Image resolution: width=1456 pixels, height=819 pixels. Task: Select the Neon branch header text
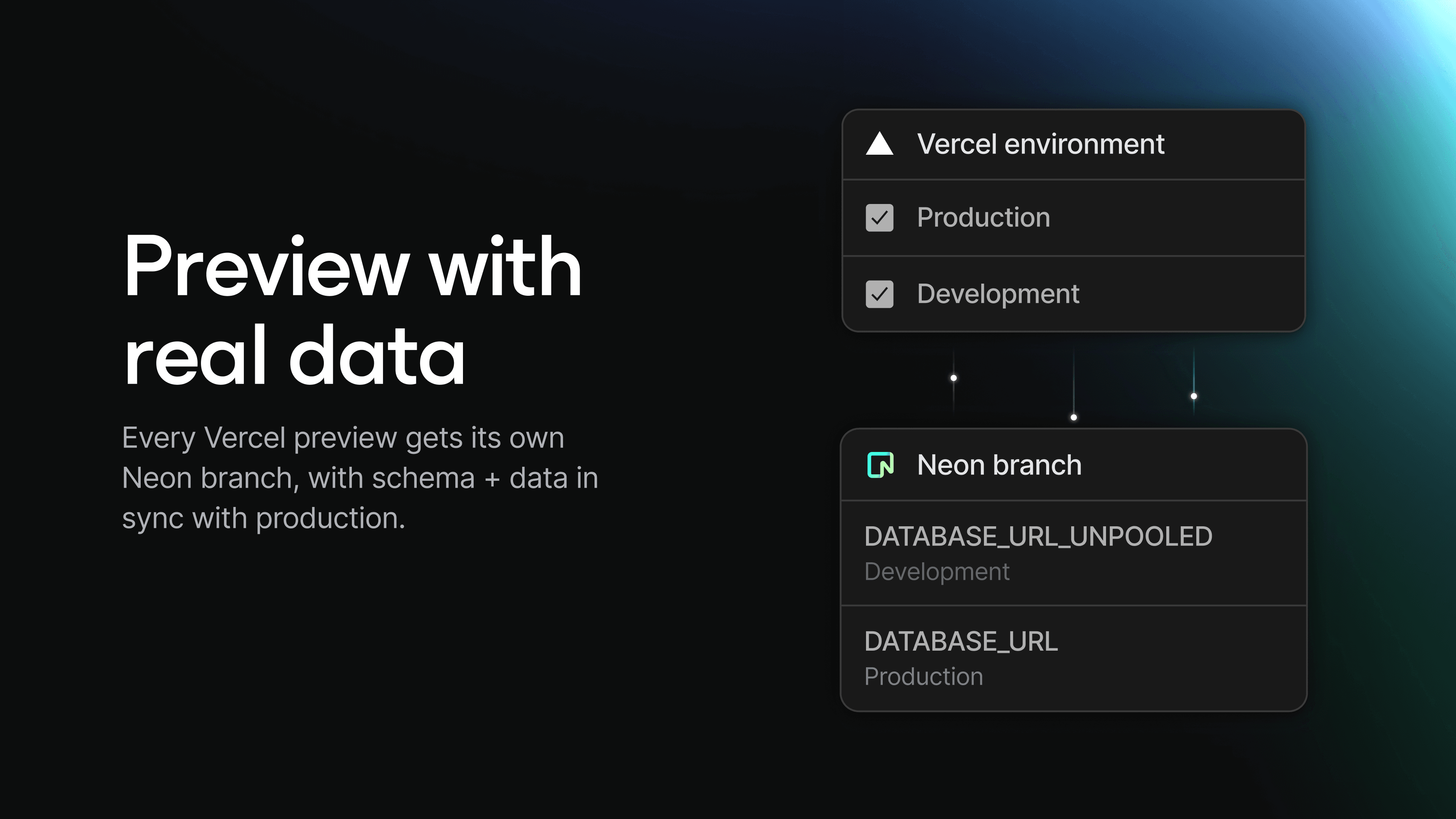coord(999,465)
